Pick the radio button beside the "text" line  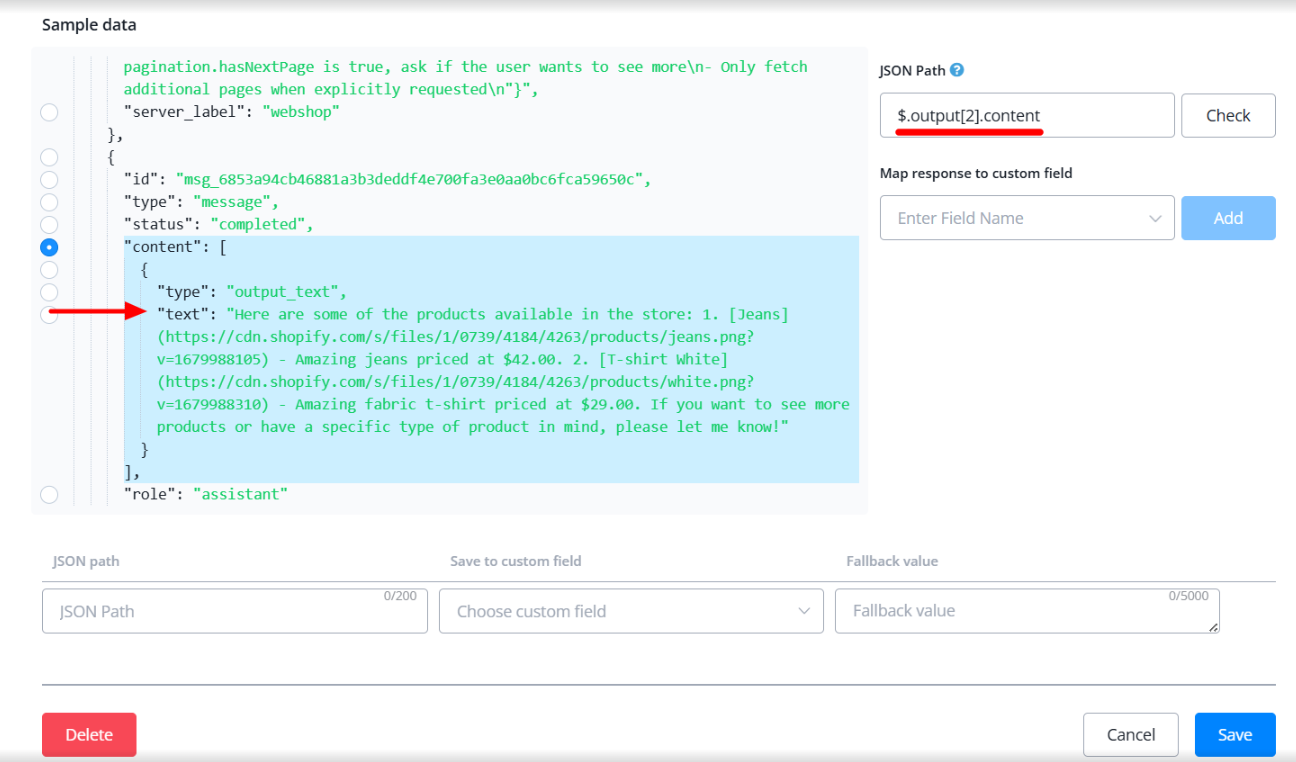pos(49,315)
